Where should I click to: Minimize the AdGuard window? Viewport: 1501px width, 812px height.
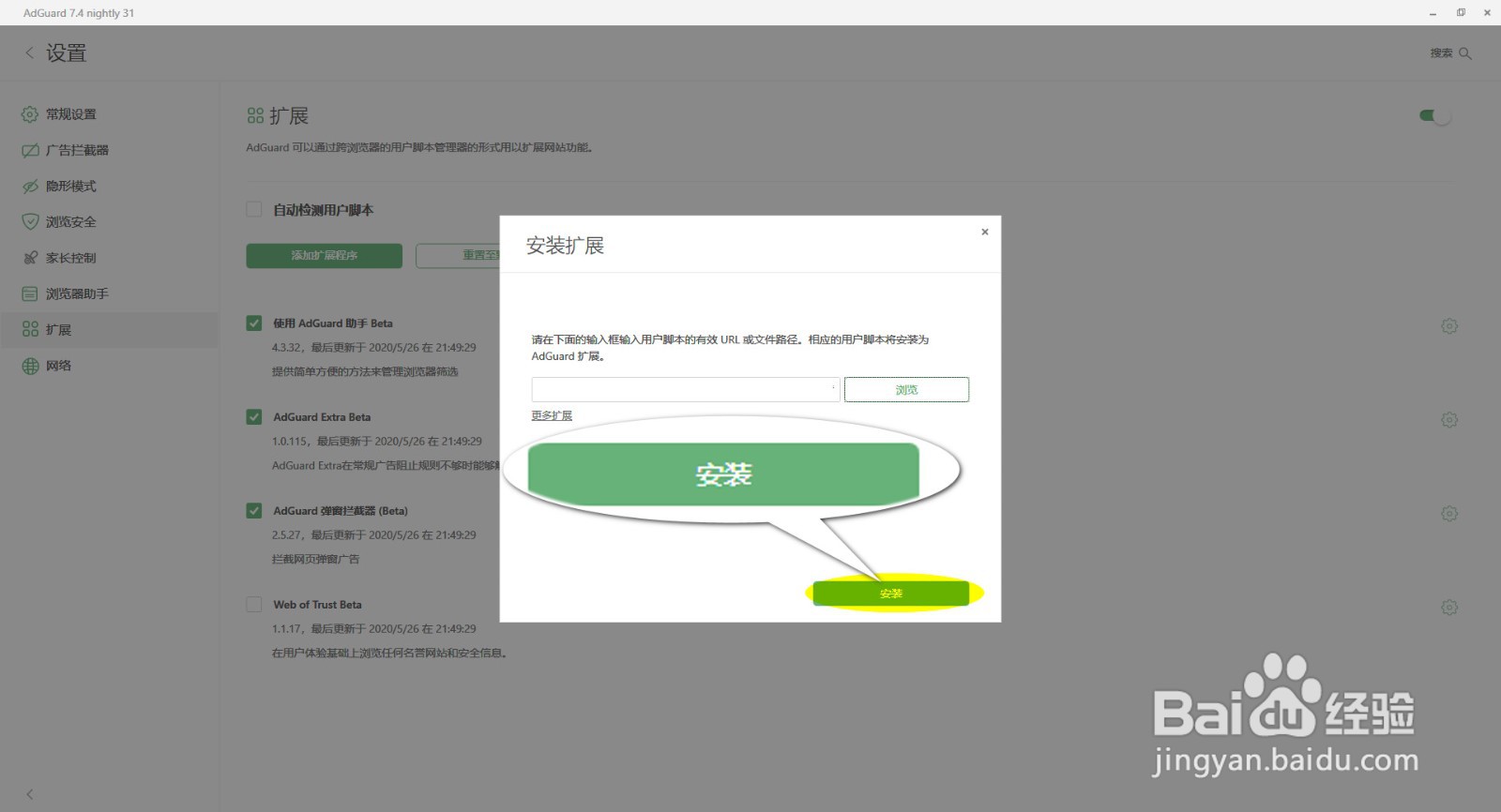[1433, 13]
